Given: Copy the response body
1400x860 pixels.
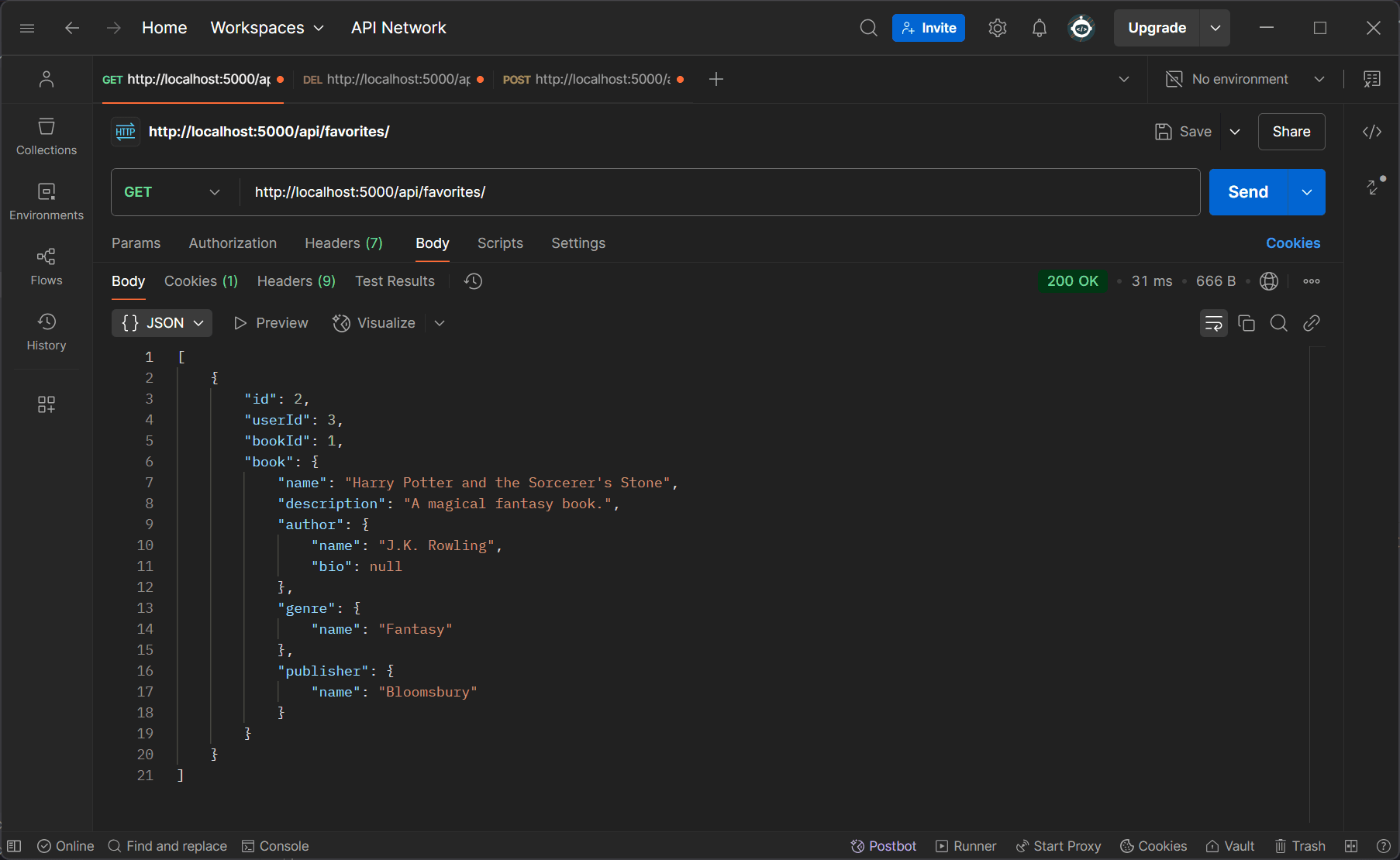Looking at the screenshot, I should pyautogui.click(x=1247, y=323).
